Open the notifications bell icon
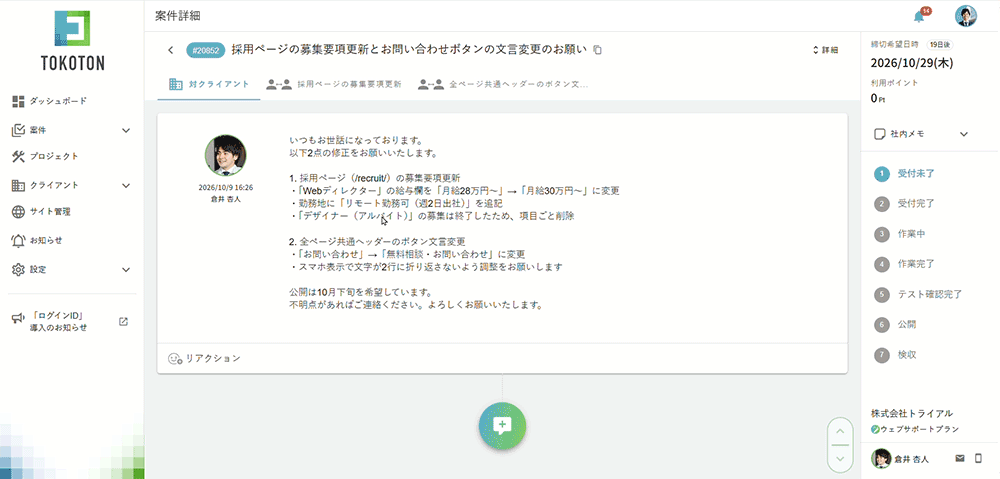 919,17
